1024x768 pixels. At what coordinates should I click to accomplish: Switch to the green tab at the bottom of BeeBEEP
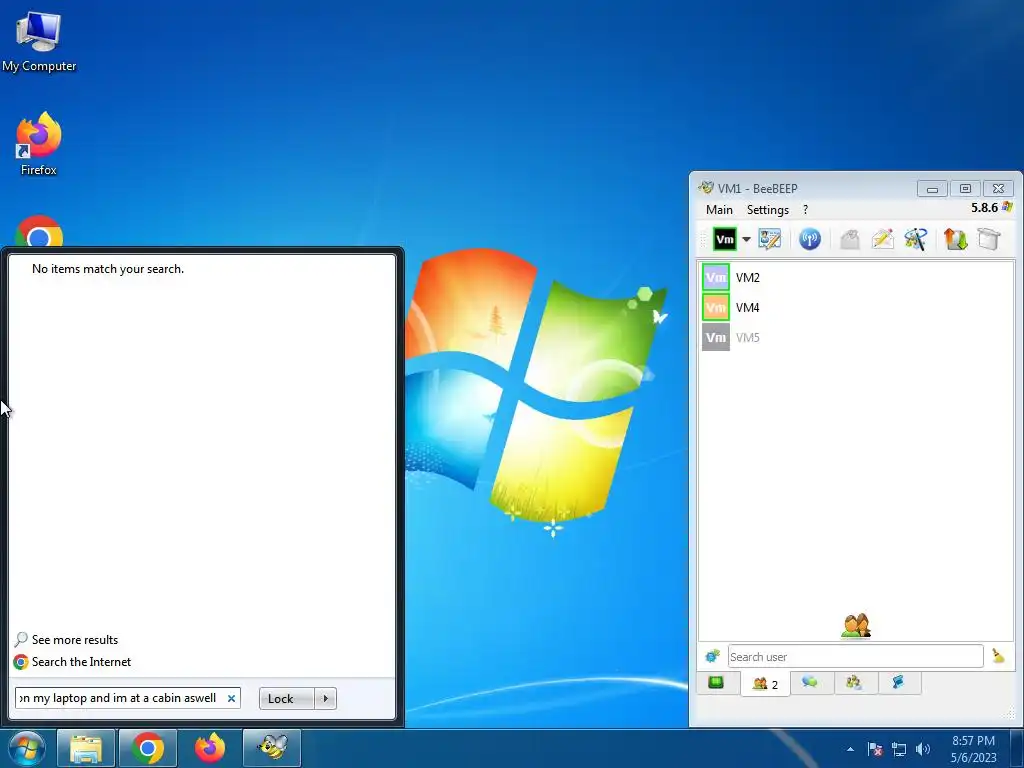[716, 682]
